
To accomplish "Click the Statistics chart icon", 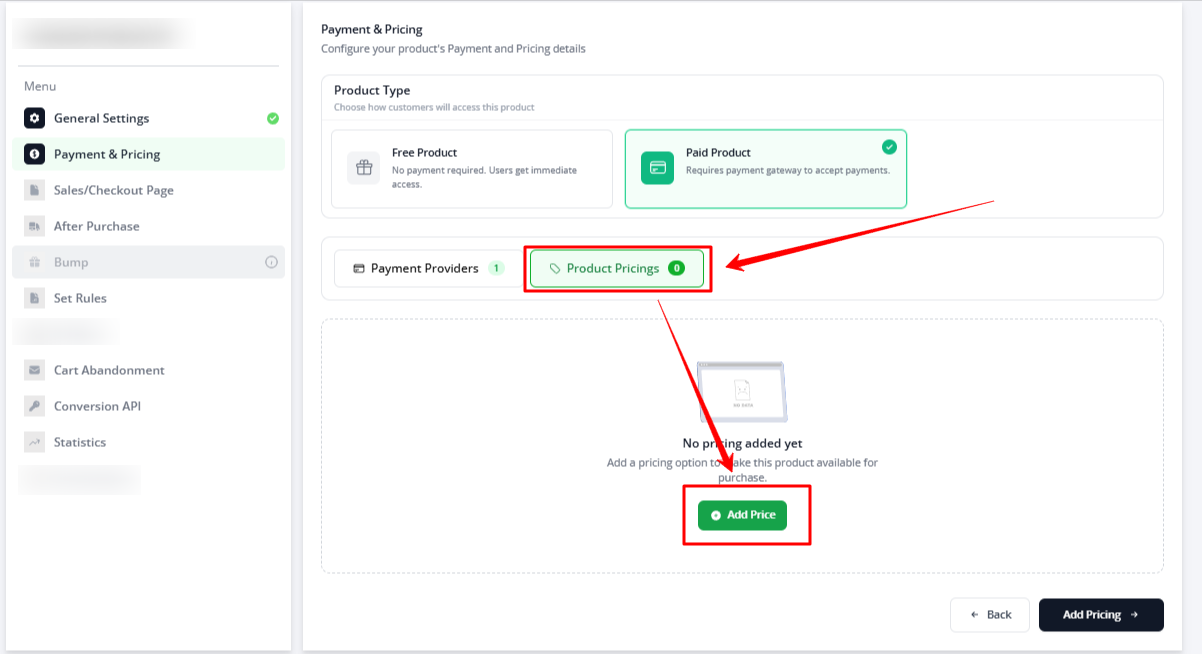I will 35,442.
